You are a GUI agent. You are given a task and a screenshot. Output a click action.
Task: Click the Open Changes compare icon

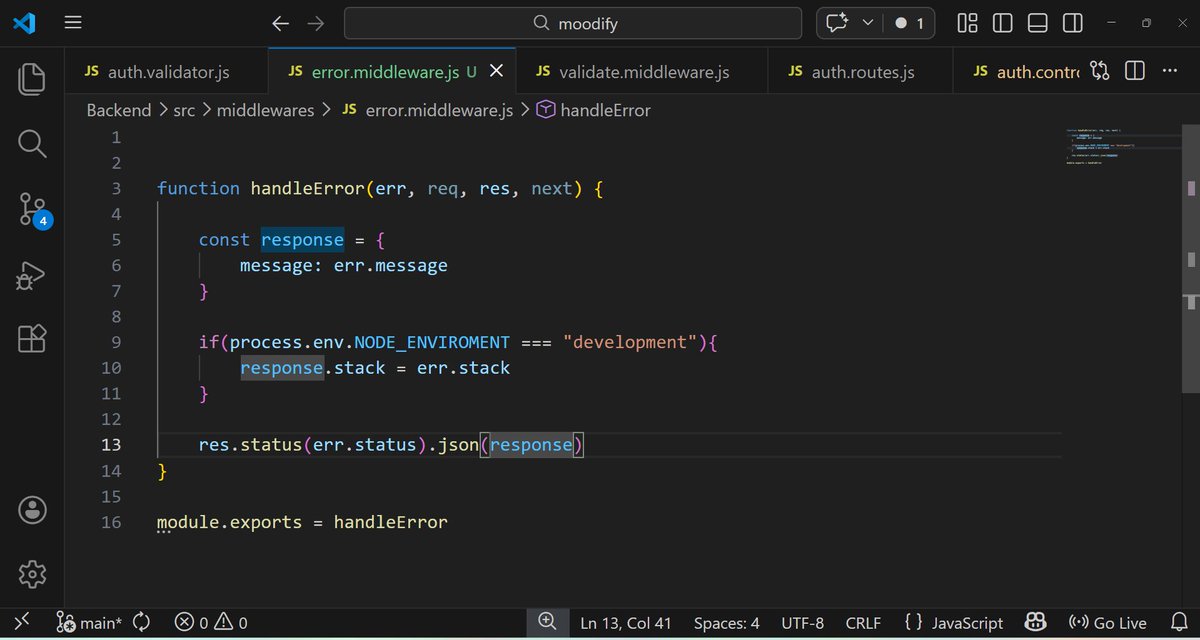[x=1099, y=71]
